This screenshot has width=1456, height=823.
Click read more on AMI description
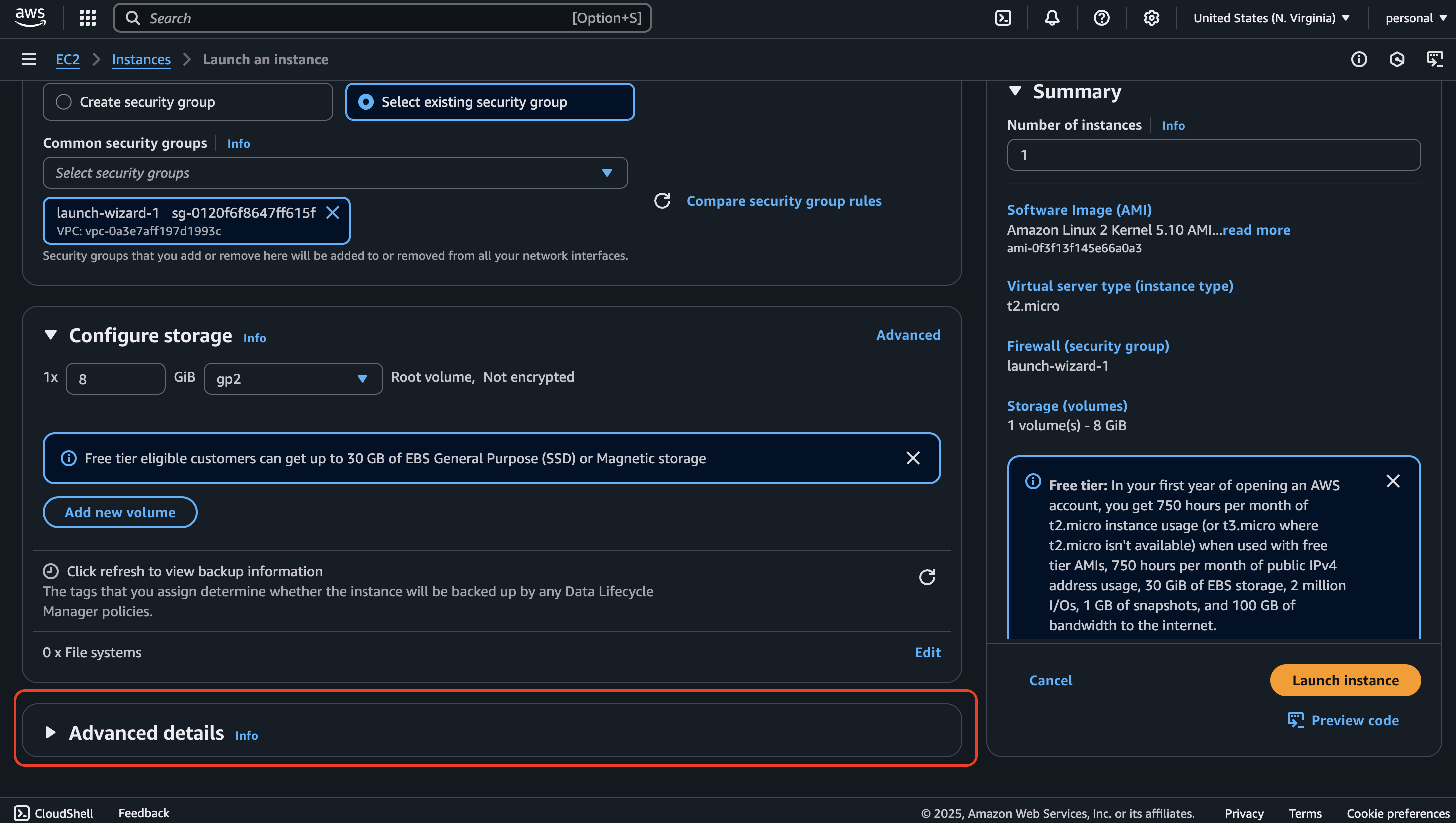[1256, 230]
